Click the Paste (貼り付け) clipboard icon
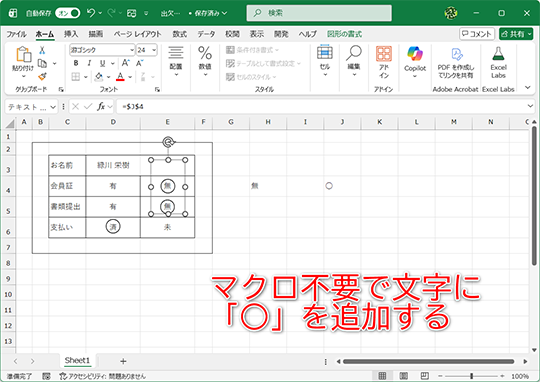This screenshot has height=382, width=540. point(23,54)
